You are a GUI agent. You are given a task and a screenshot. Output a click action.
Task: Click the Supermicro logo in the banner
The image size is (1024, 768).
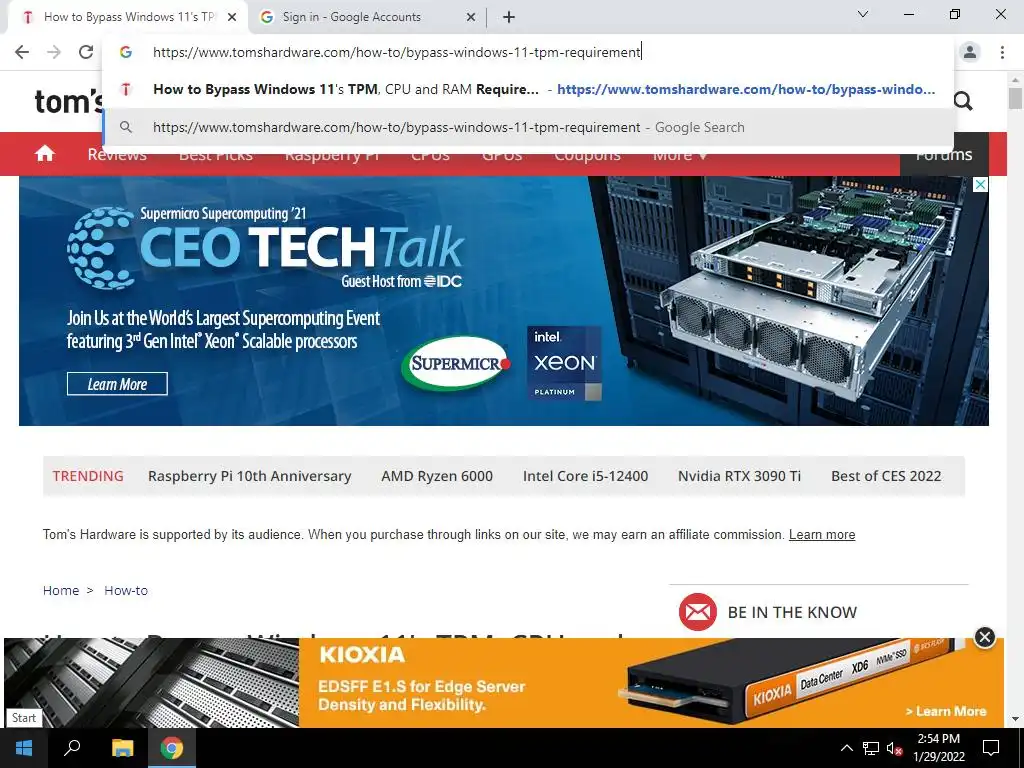tap(456, 363)
